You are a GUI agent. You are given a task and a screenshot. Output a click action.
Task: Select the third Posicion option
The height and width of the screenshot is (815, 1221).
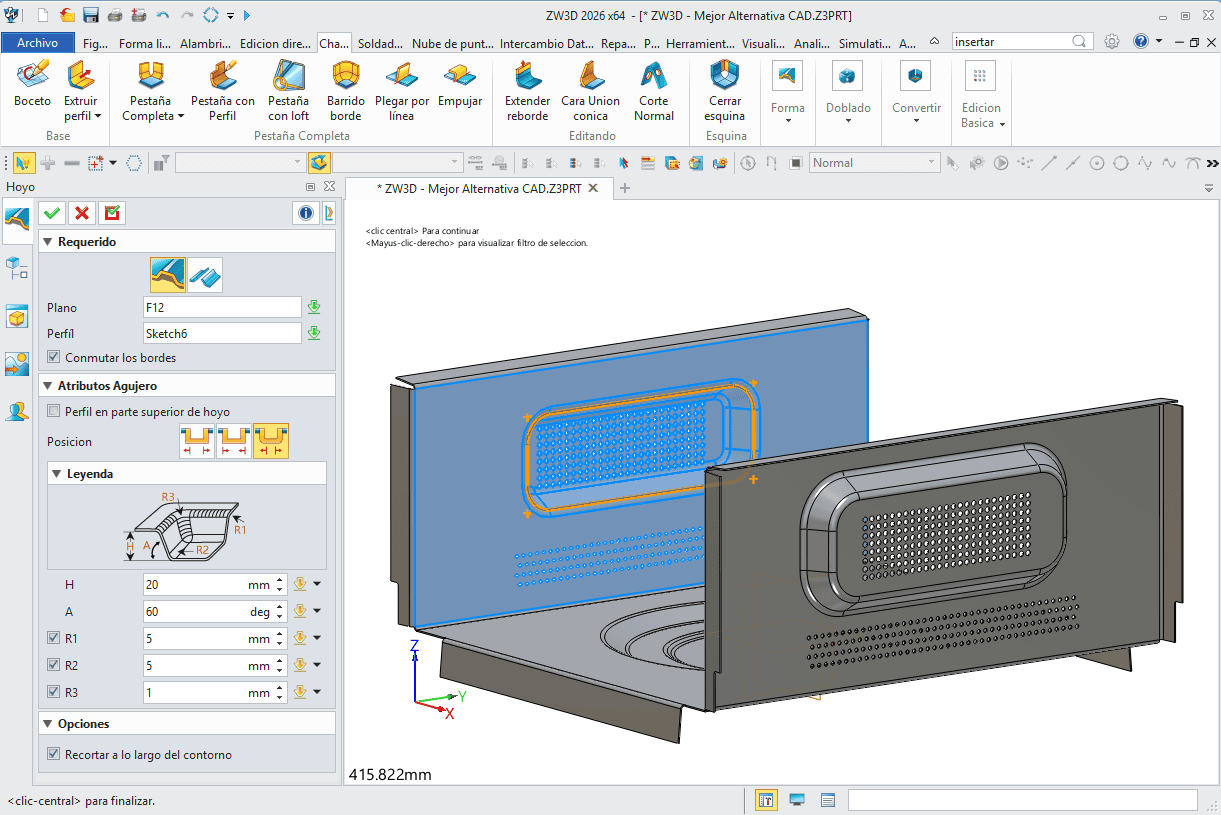(271, 441)
